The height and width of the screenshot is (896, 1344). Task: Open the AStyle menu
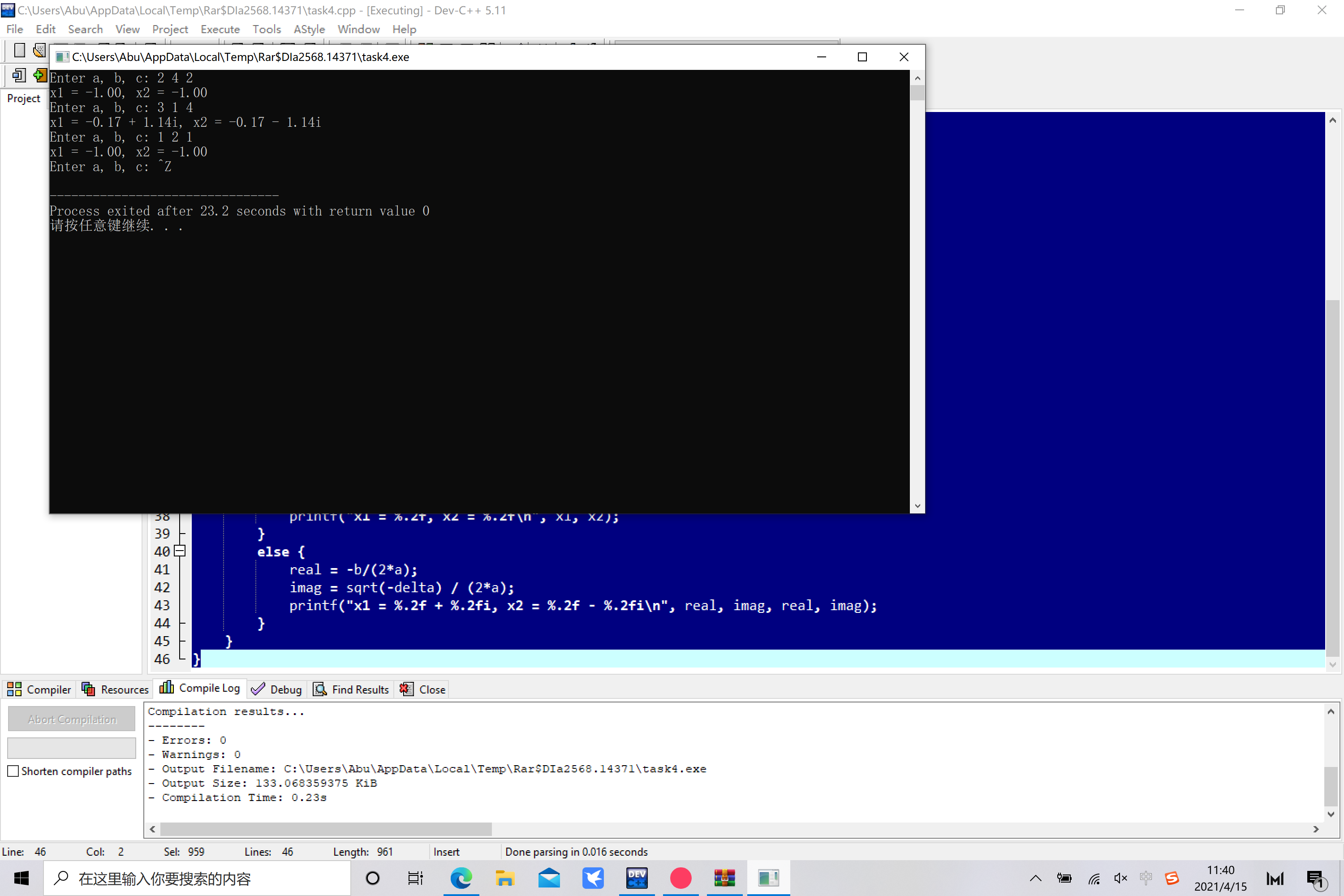309,29
